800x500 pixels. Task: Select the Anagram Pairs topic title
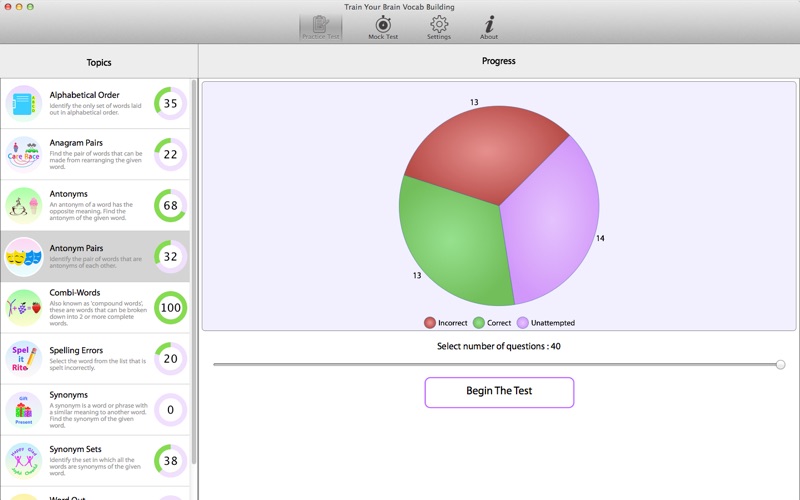pyautogui.click(x=76, y=143)
